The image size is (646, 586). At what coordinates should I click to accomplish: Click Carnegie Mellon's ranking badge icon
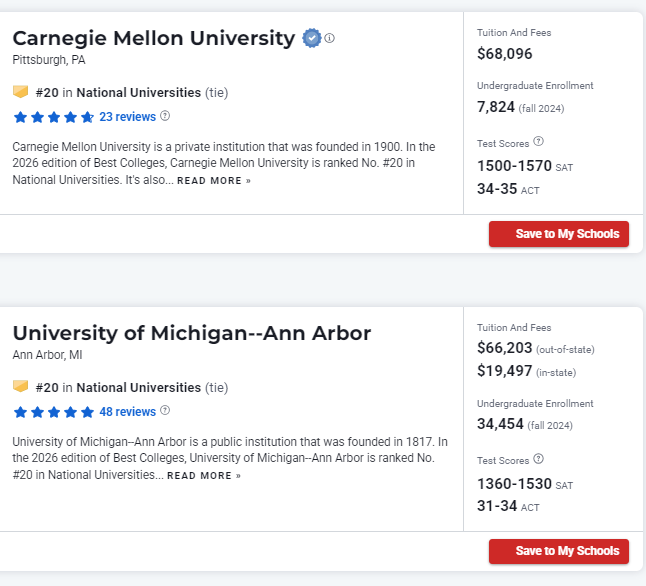coord(20,92)
